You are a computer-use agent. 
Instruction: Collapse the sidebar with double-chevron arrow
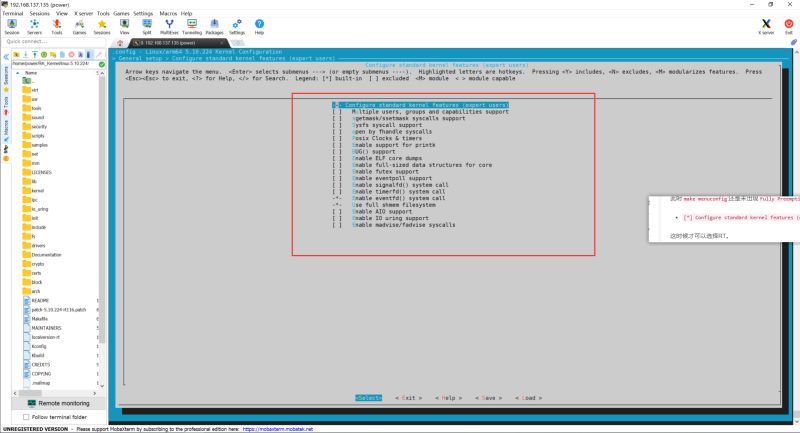[x=6, y=57]
